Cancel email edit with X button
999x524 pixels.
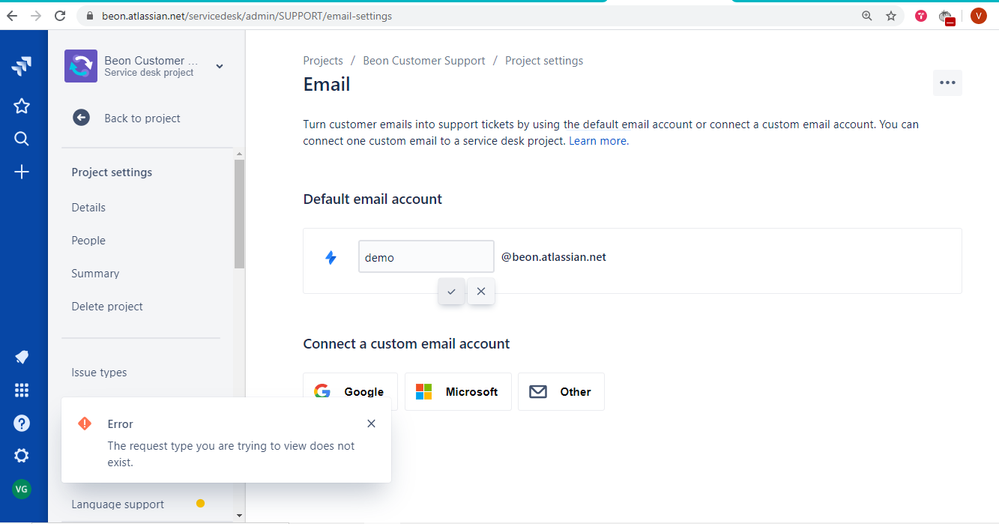pos(481,291)
